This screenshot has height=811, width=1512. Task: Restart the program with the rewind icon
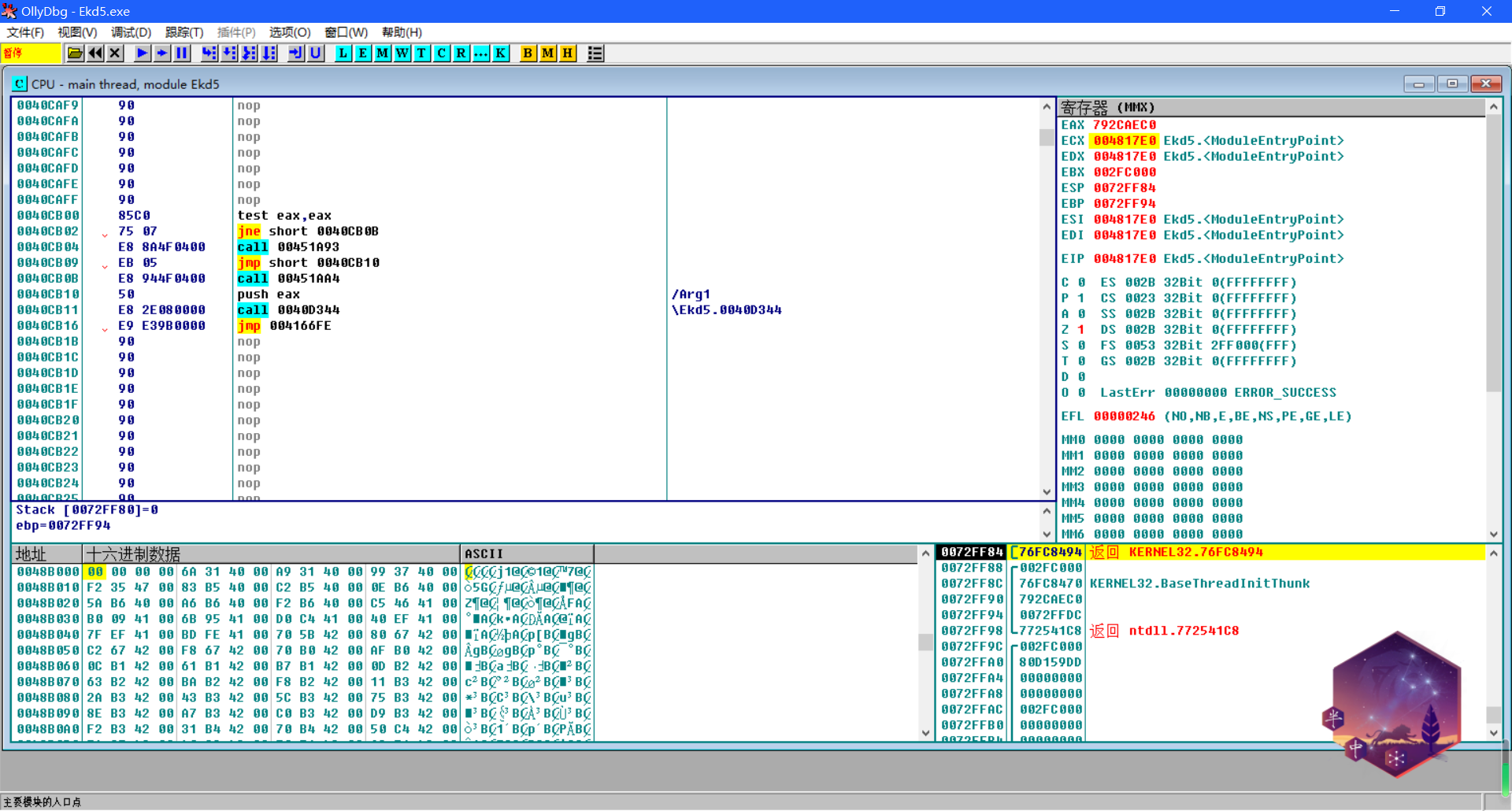tap(95, 54)
